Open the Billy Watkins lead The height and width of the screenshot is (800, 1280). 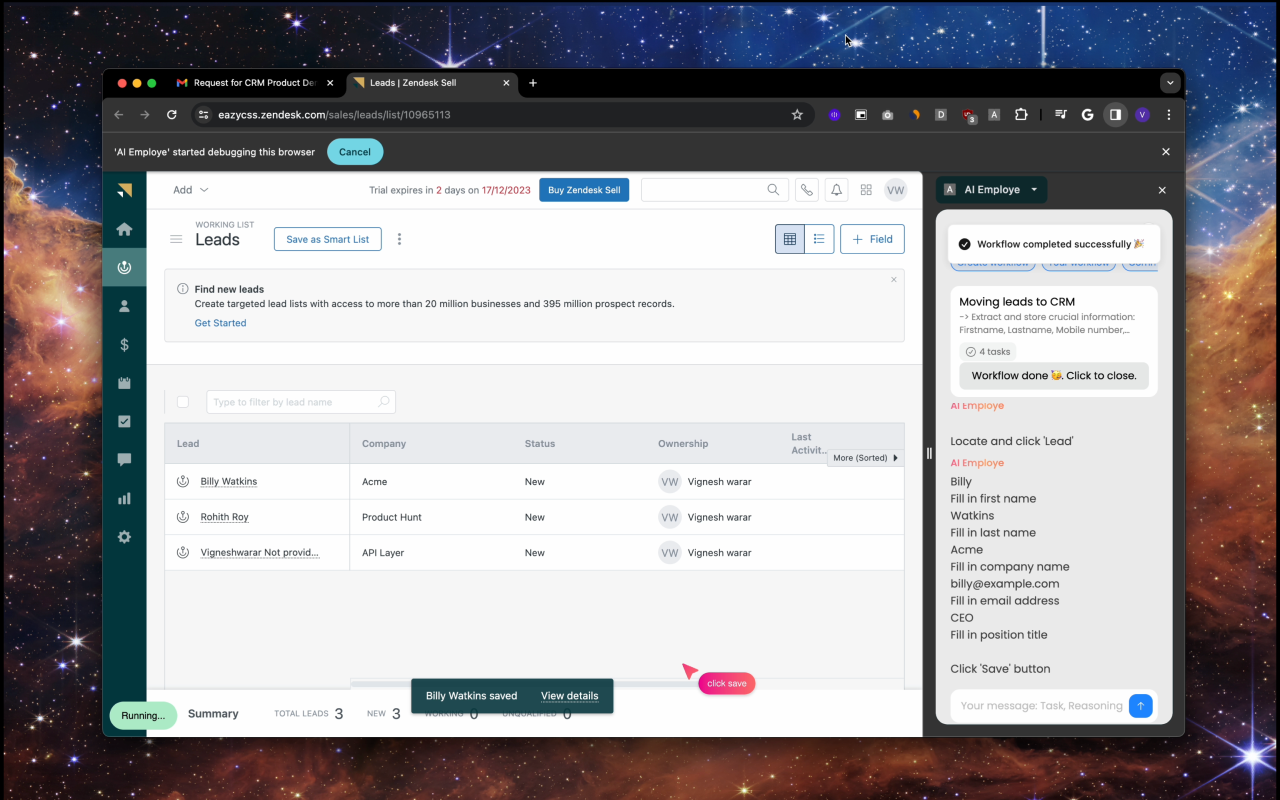tap(229, 481)
